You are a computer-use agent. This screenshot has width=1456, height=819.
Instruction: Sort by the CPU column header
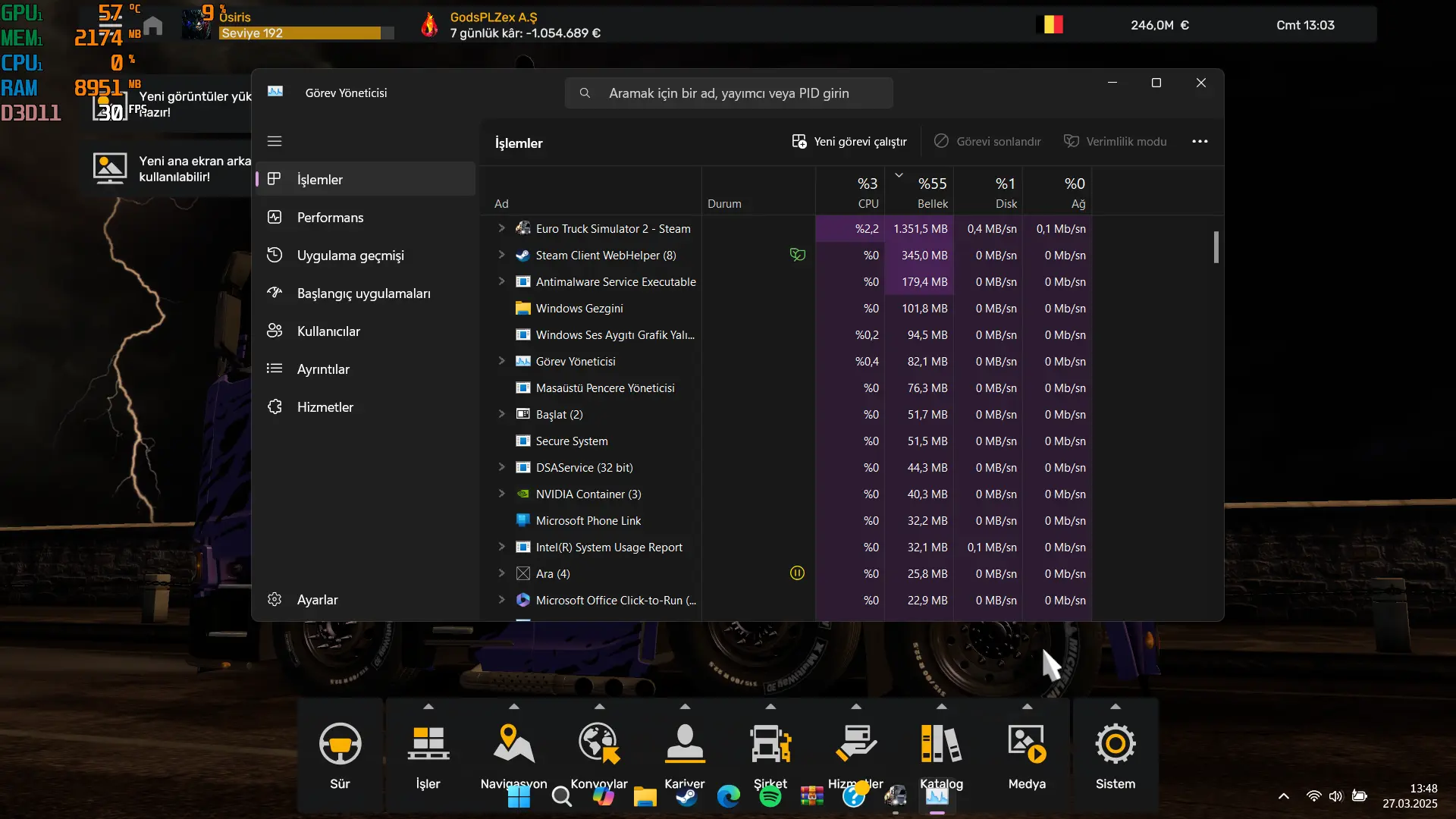click(x=850, y=192)
